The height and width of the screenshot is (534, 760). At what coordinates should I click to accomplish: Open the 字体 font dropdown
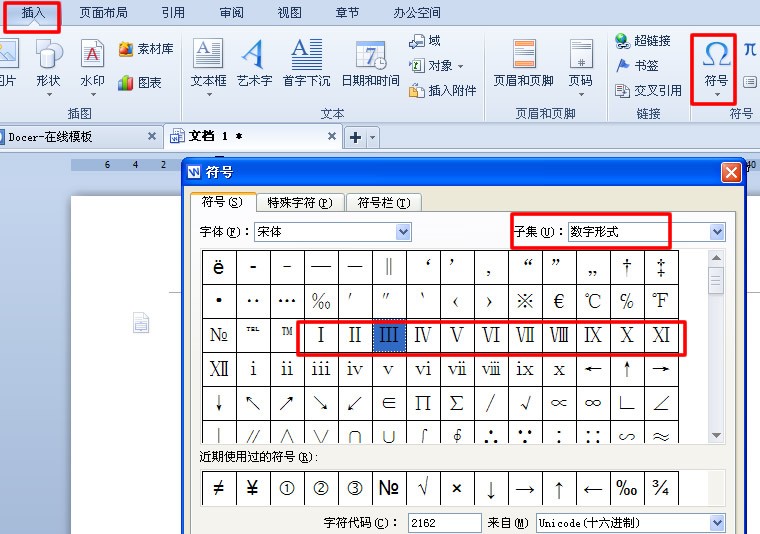[x=403, y=232]
